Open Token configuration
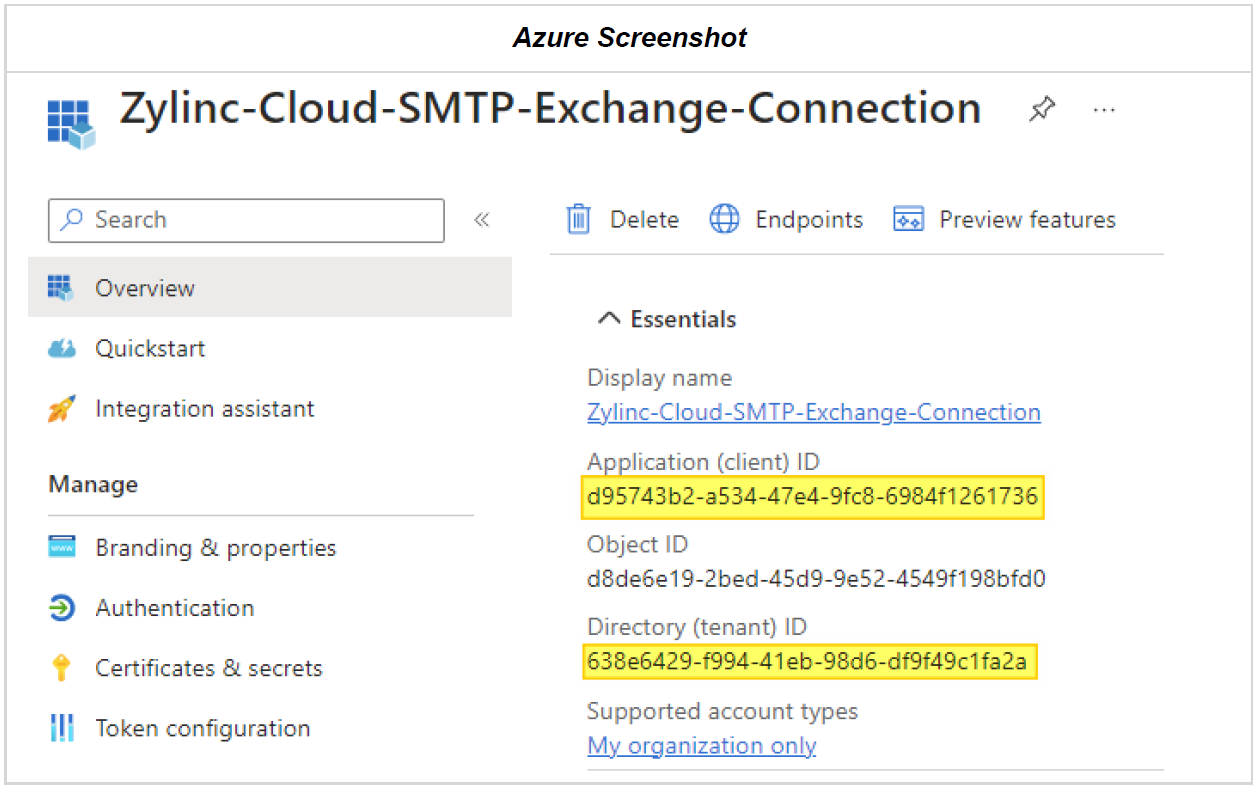Viewport: 1256px width, 787px height. tap(203, 728)
